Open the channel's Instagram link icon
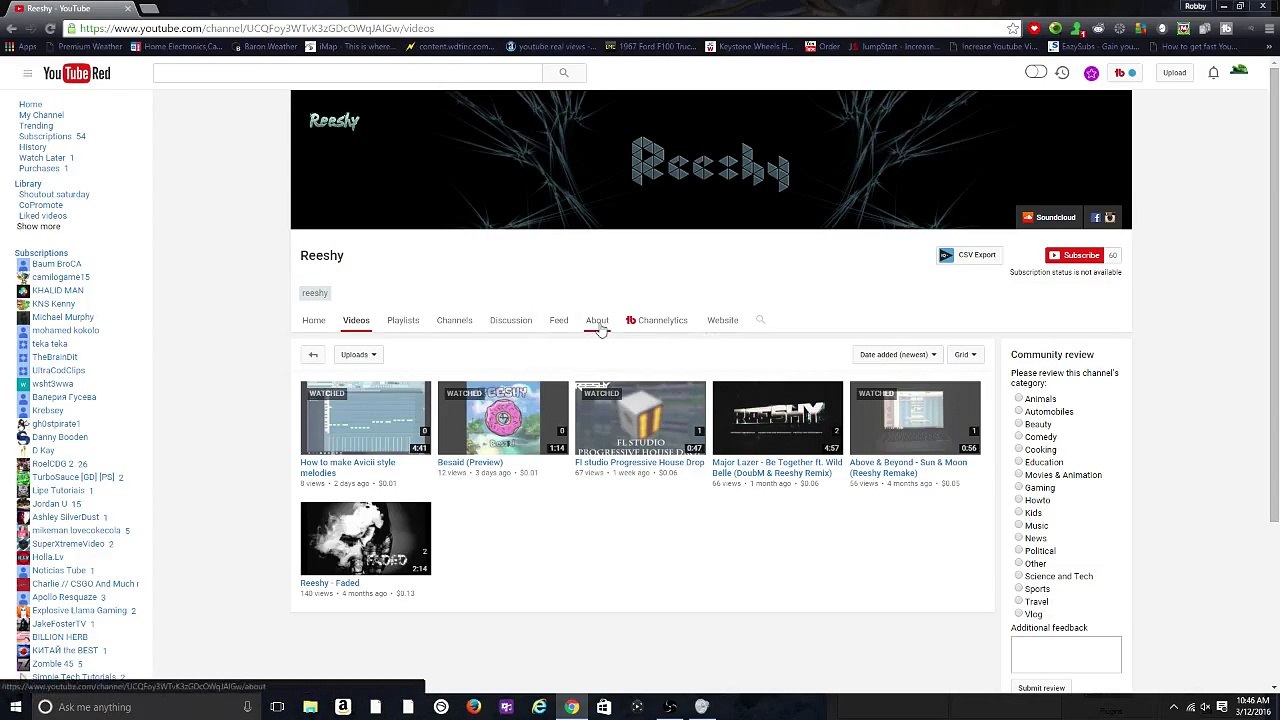This screenshot has width=1280, height=720. tap(1109, 217)
